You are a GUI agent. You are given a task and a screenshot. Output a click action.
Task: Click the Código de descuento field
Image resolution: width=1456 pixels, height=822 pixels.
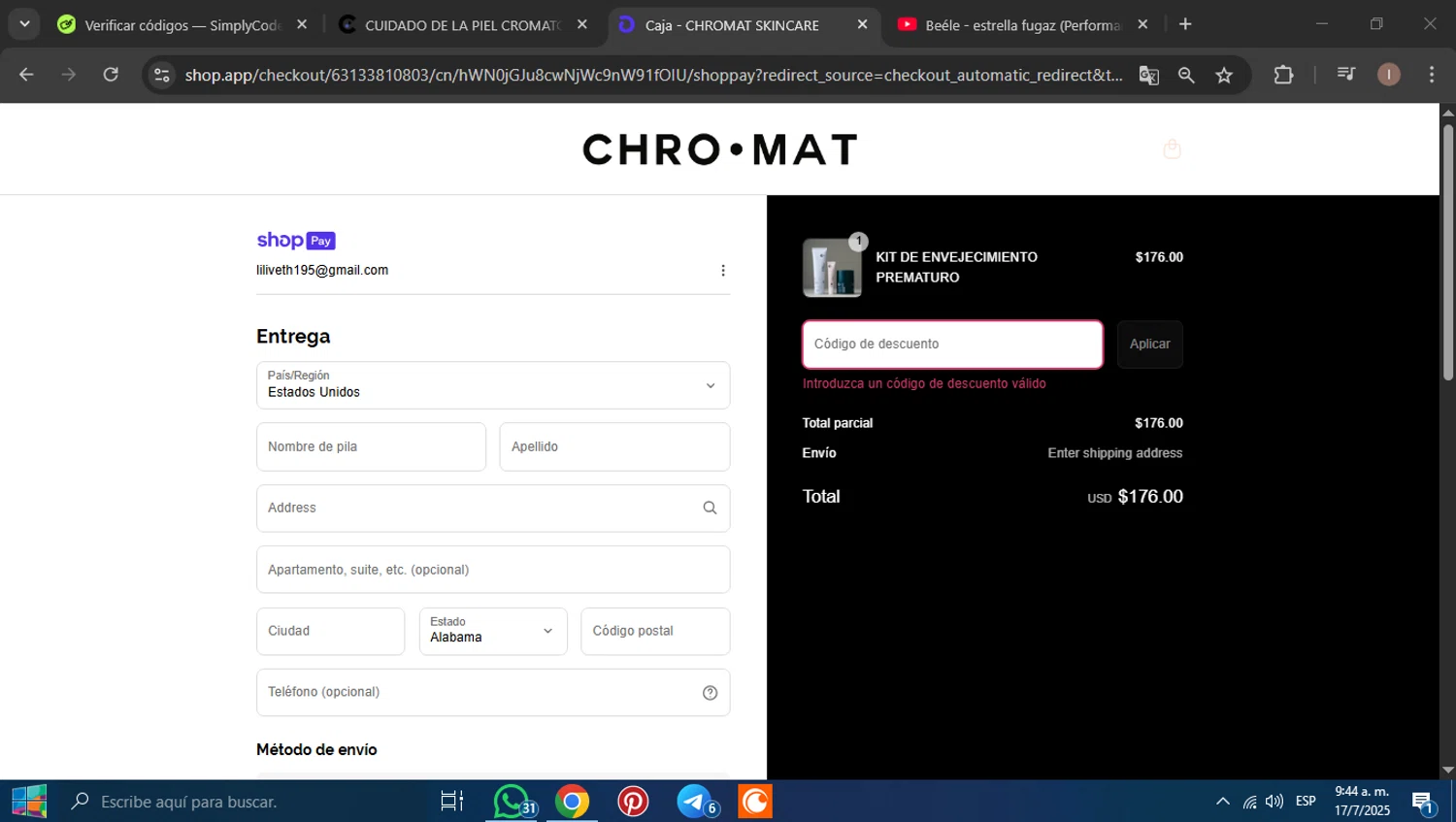coord(952,345)
